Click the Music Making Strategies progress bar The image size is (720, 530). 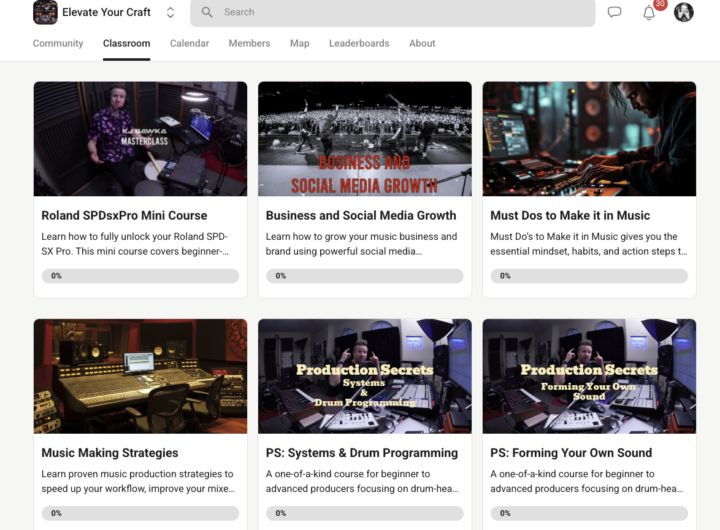point(140,513)
